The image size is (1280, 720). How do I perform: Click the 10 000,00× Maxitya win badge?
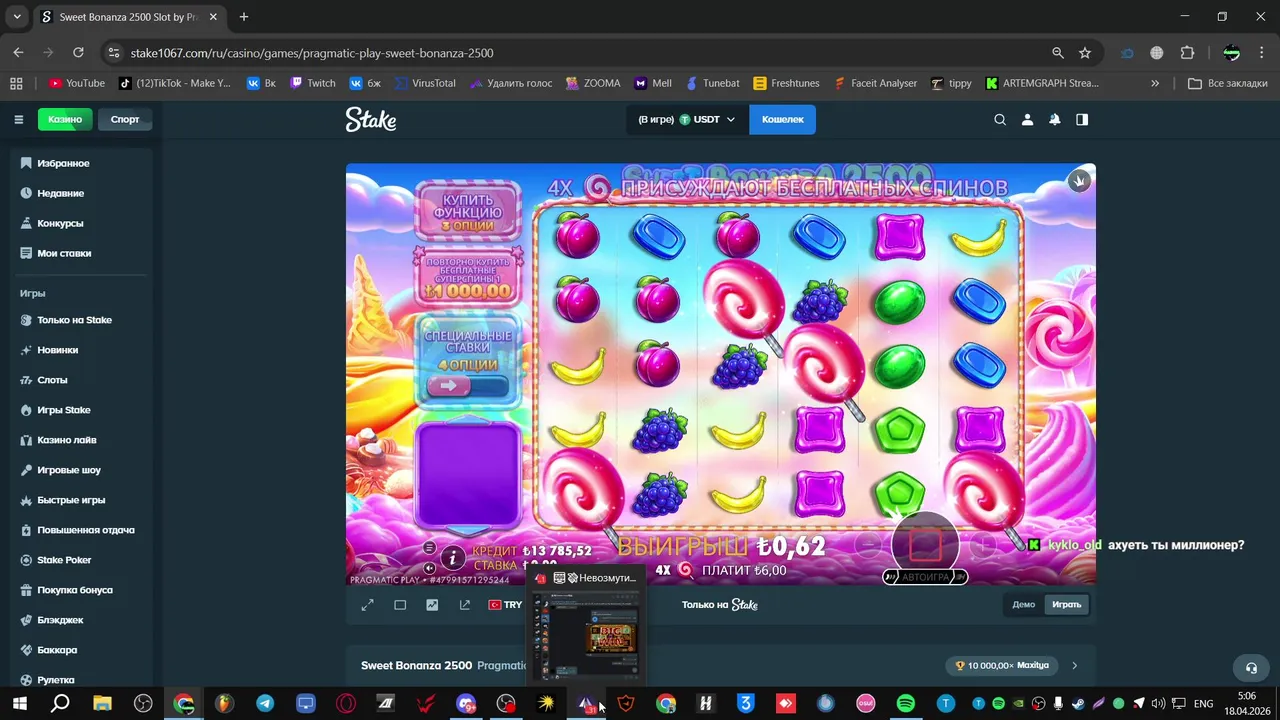[x=1001, y=665]
